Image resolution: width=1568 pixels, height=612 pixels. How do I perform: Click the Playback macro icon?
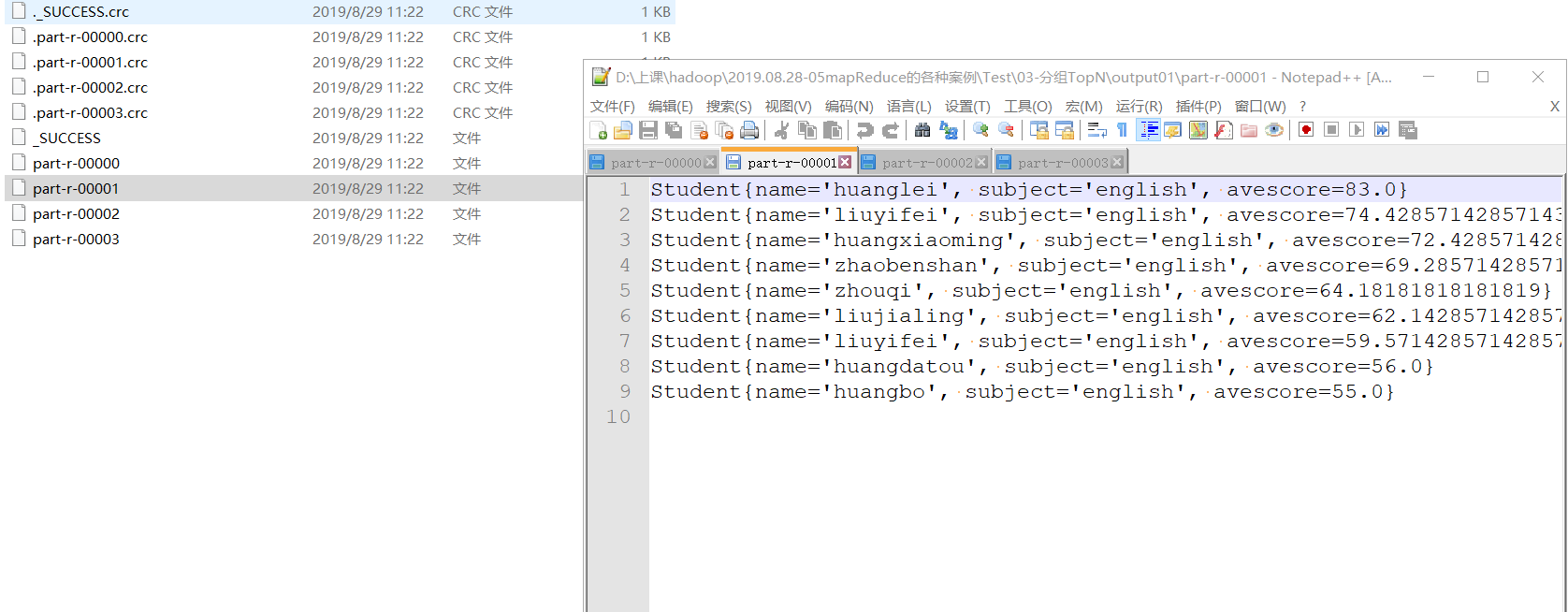(1357, 130)
